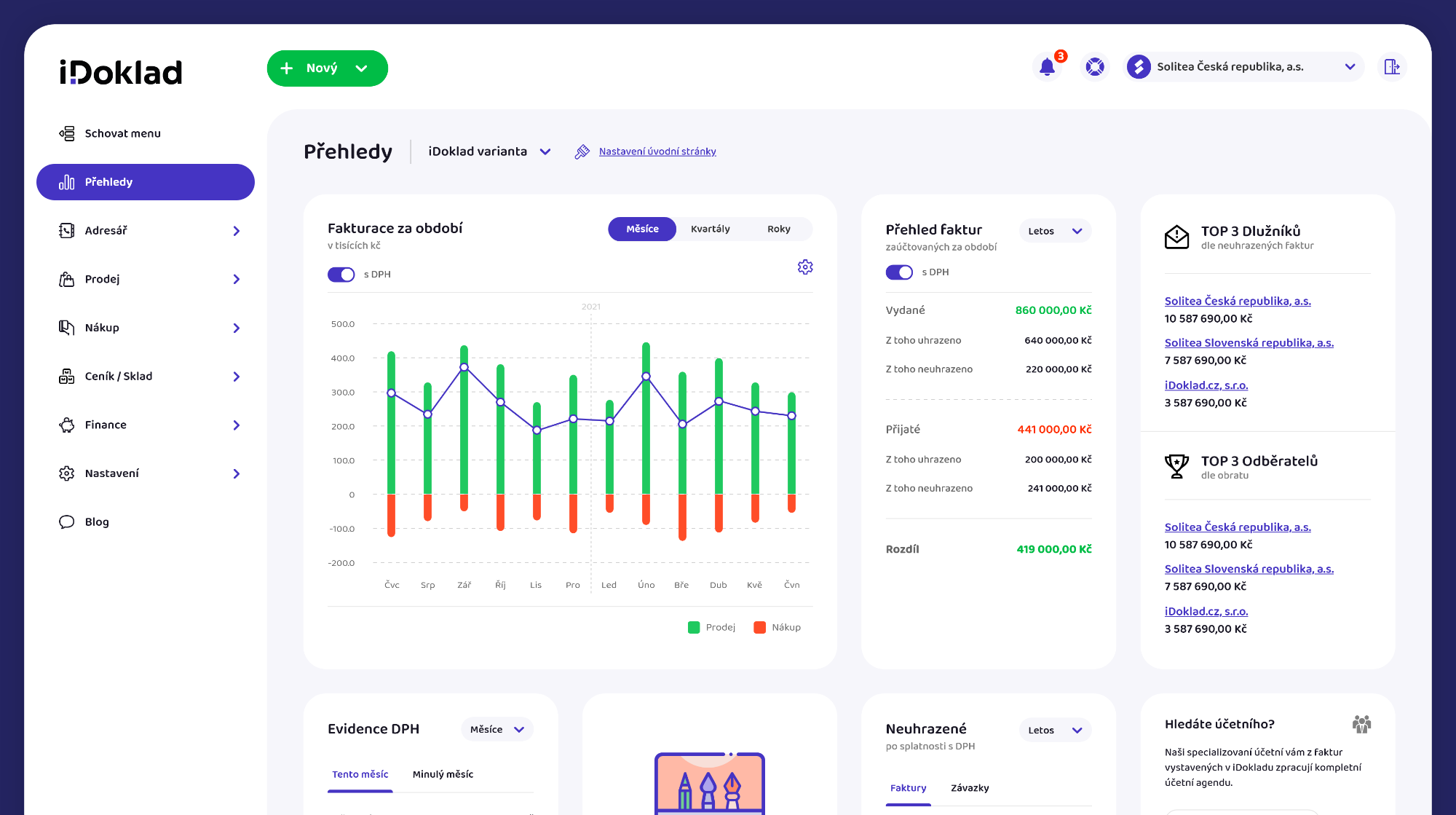Expand the Adresář submenu chevron
This screenshot has width=1456, height=815.
tap(237, 231)
